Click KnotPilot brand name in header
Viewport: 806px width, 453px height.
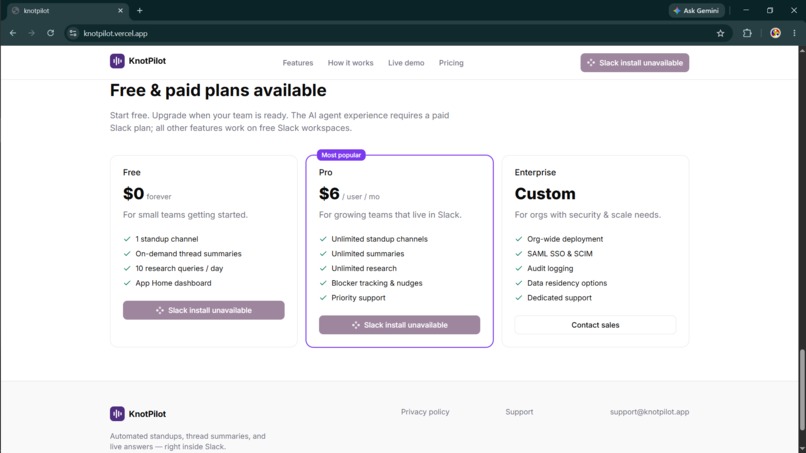(147, 61)
